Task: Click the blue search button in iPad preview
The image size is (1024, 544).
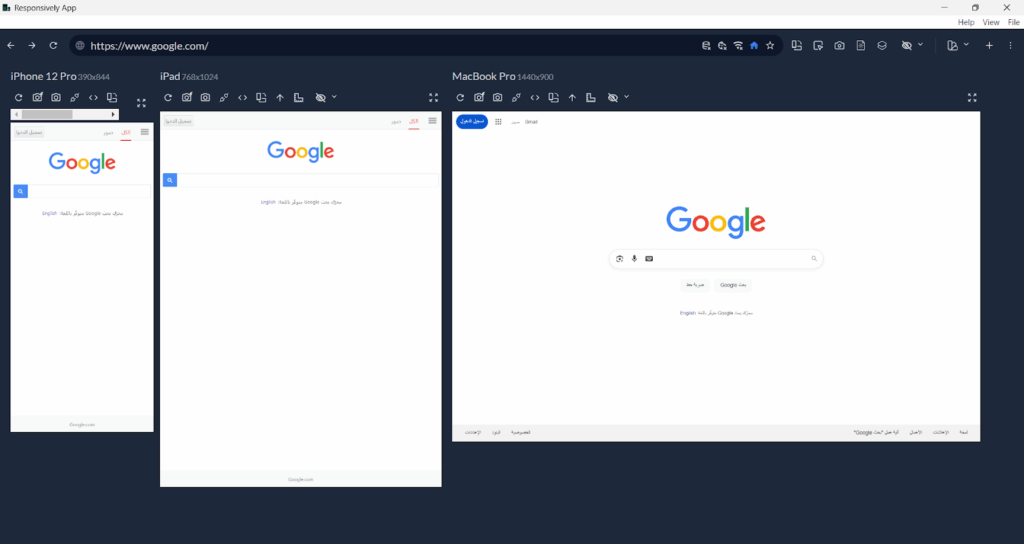Action: pyautogui.click(x=170, y=180)
